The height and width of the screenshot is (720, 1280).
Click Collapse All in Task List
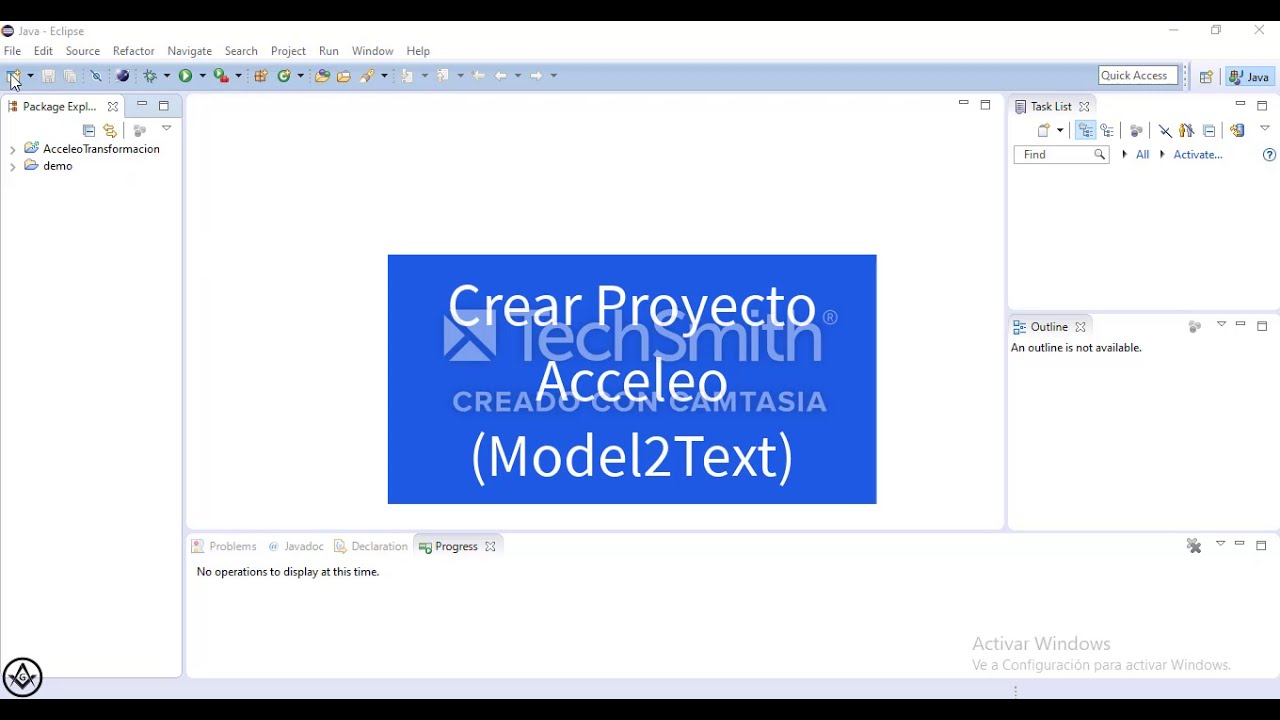coord(1209,130)
